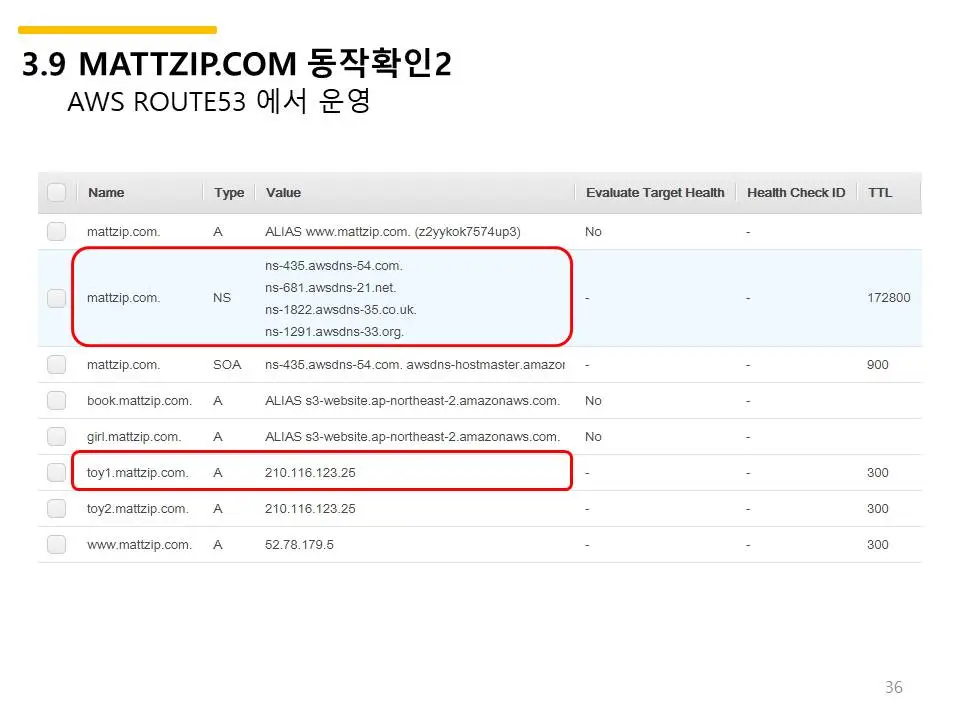
Task: Check the book.mattzip.com row checkbox
Action: (x=56, y=400)
